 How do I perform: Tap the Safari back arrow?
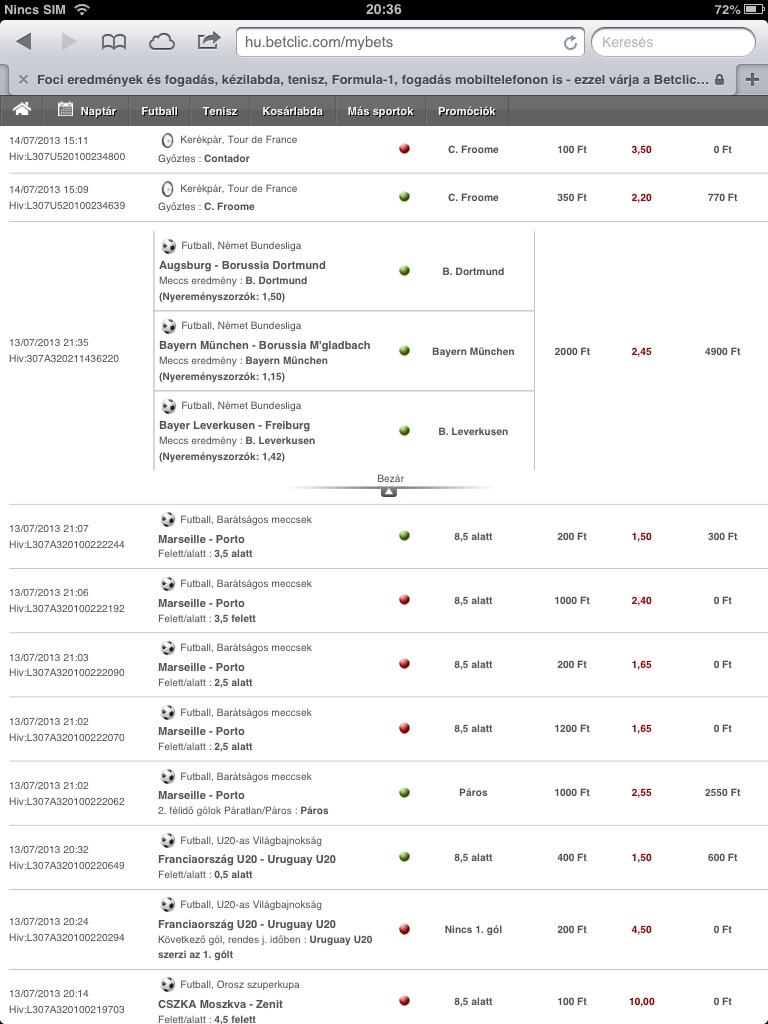[24, 41]
